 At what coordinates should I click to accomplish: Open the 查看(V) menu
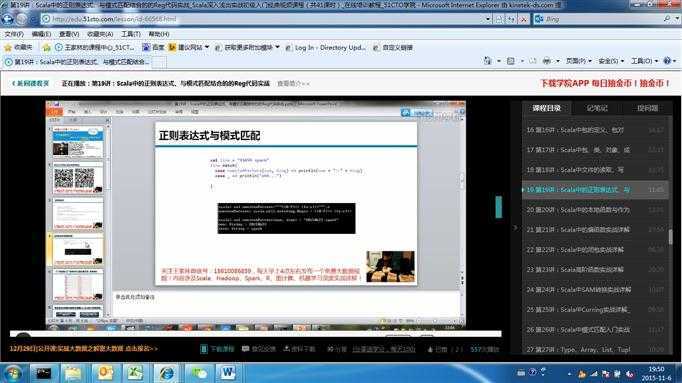[x=69, y=34]
